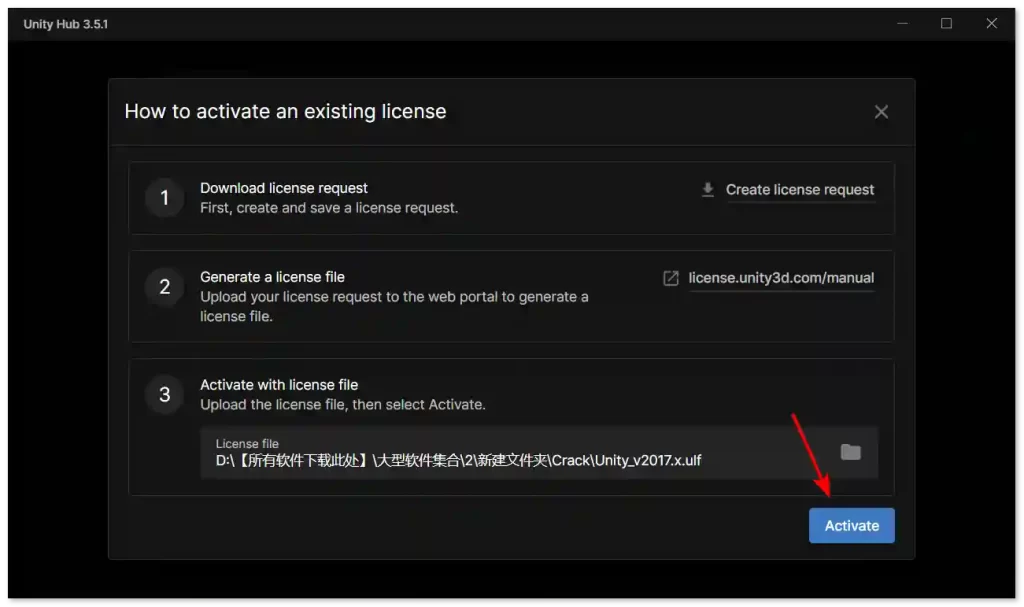Click the Unity Hub 3.5.1 title bar text
This screenshot has height=607, width=1024.
(x=66, y=24)
